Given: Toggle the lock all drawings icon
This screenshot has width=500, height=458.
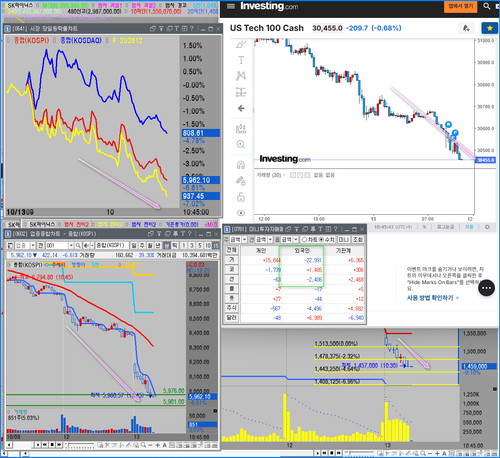Looking at the screenshot, I should coord(241,197).
